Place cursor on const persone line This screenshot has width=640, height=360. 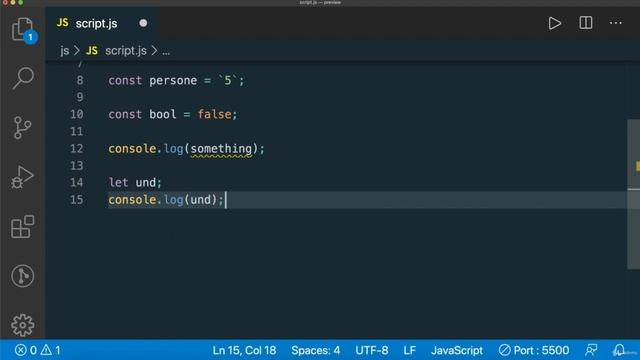pos(176,80)
